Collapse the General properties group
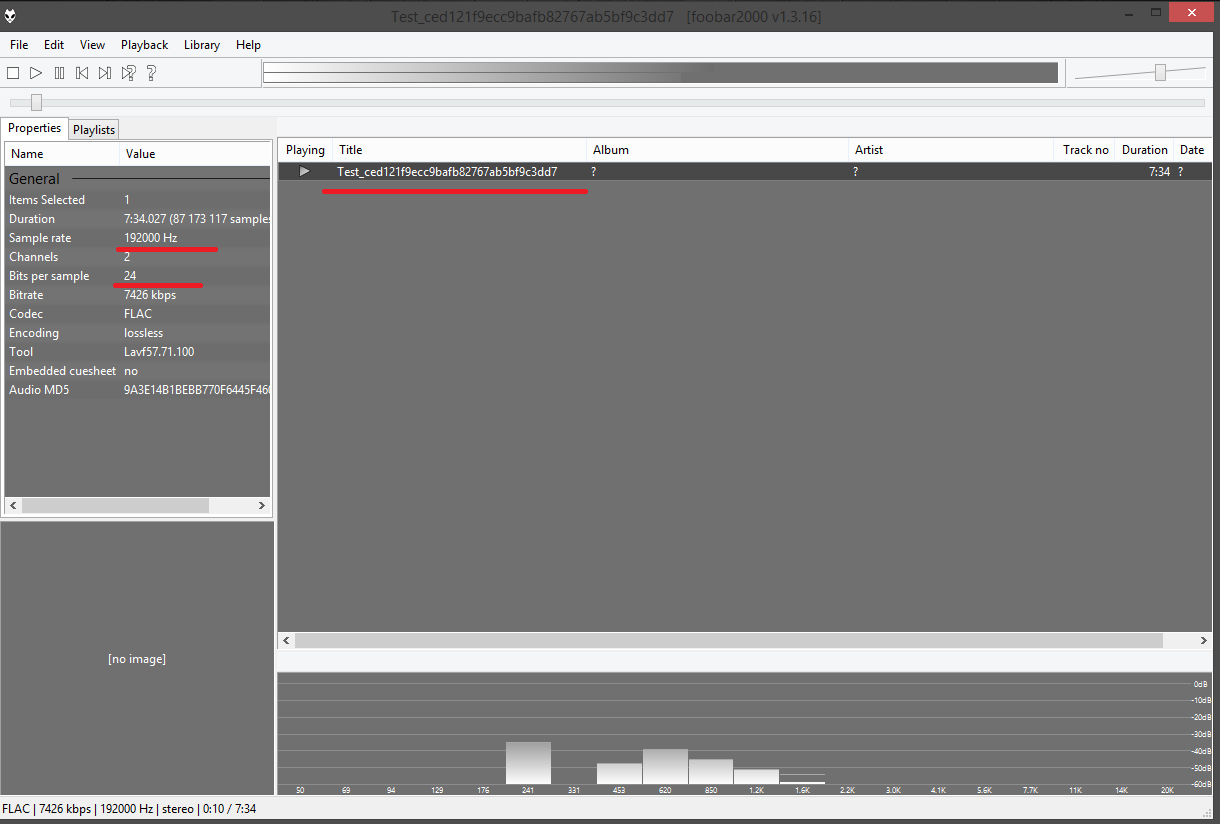Image resolution: width=1220 pixels, height=824 pixels. (35, 179)
